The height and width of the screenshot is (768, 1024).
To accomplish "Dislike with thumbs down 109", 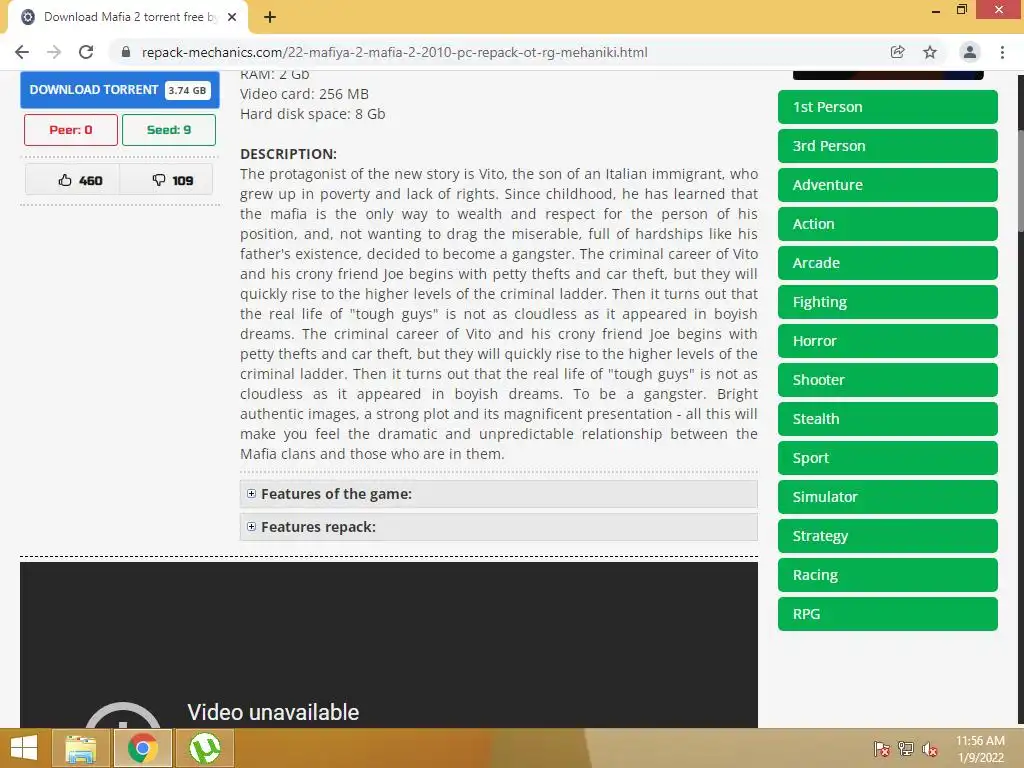I will [x=167, y=180].
